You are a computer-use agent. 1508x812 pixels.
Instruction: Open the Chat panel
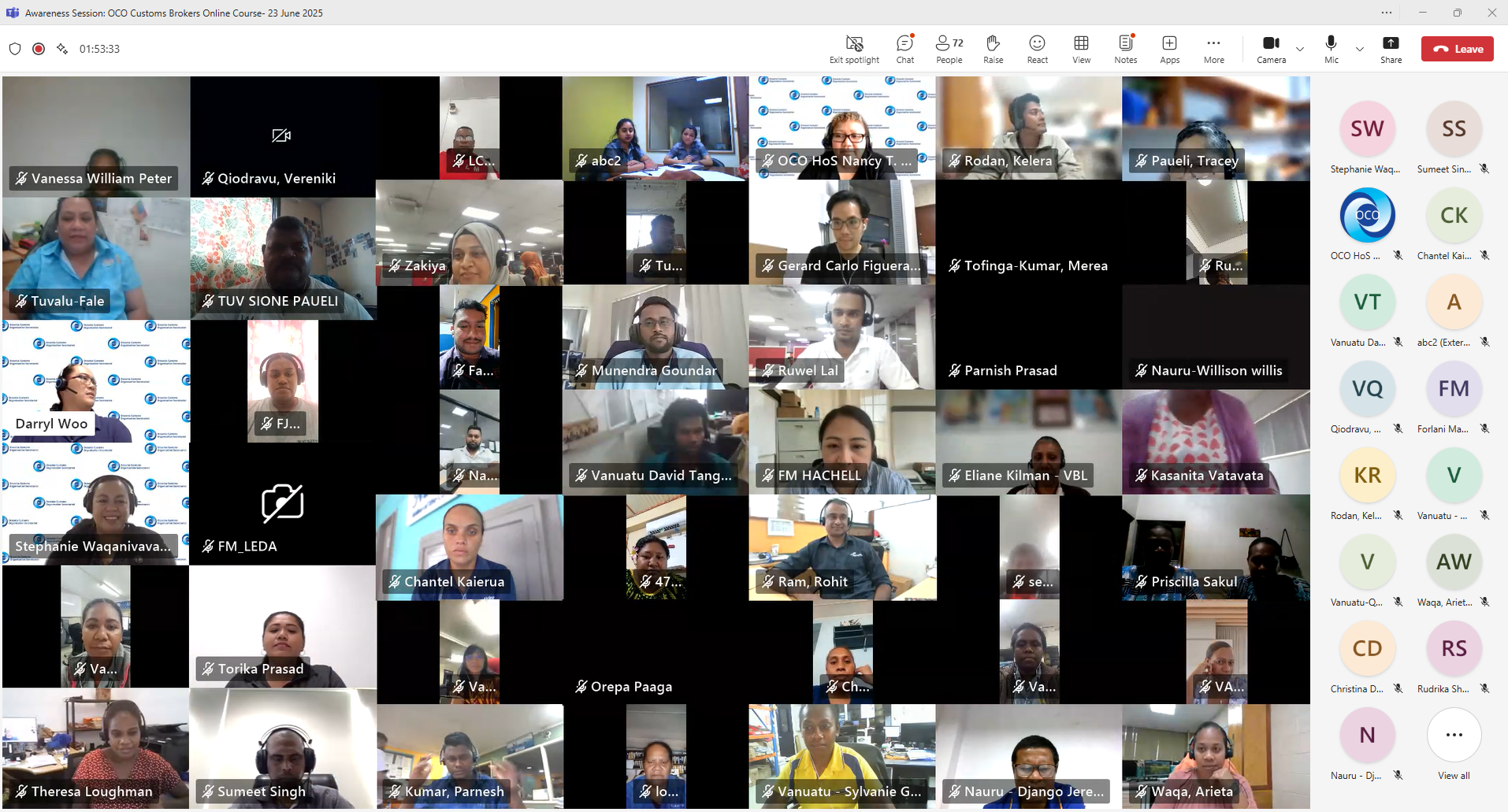(904, 49)
